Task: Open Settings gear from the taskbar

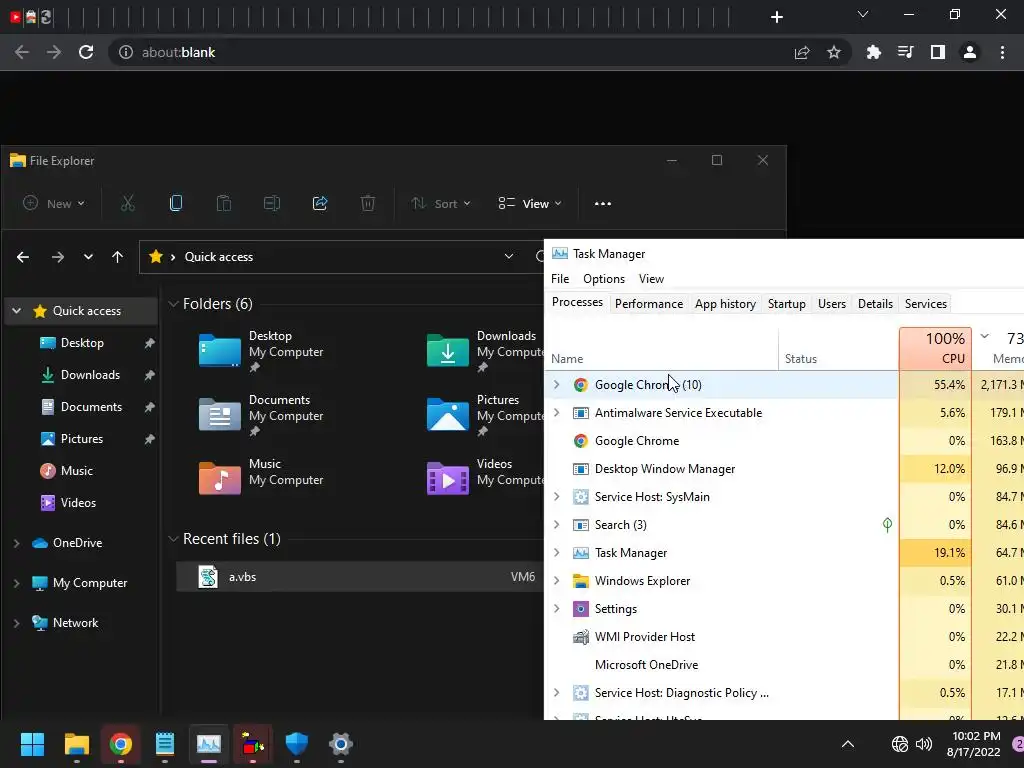Action: (341, 744)
